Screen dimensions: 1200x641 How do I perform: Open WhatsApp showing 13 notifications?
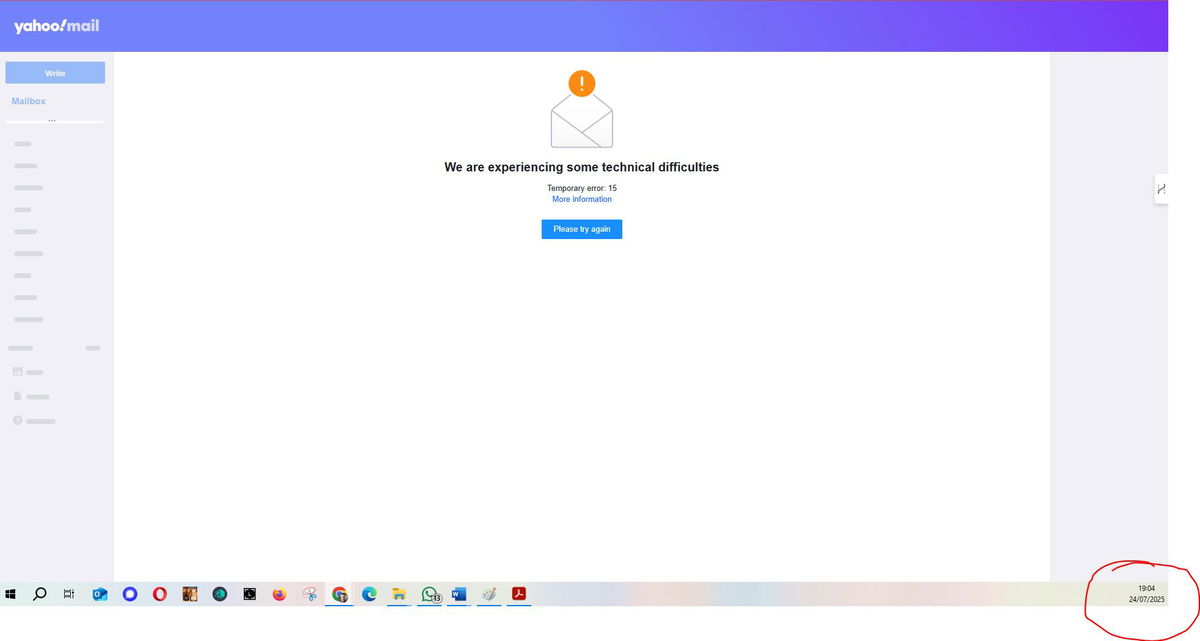[429, 593]
